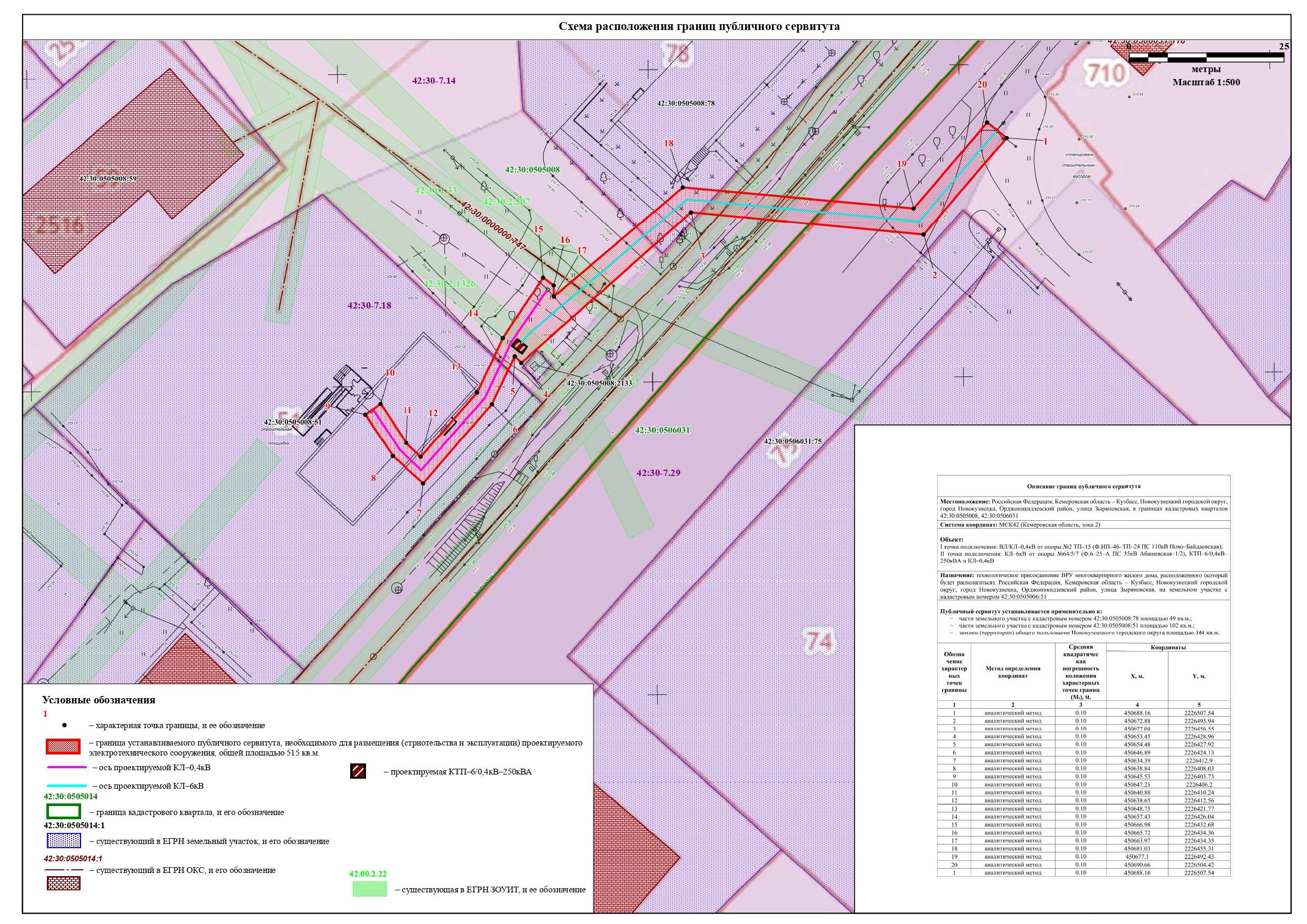This screenshot has width=1307, height=924.
Task: Click the X coordinate cell '450690.66'
Action: point(1137,864)
